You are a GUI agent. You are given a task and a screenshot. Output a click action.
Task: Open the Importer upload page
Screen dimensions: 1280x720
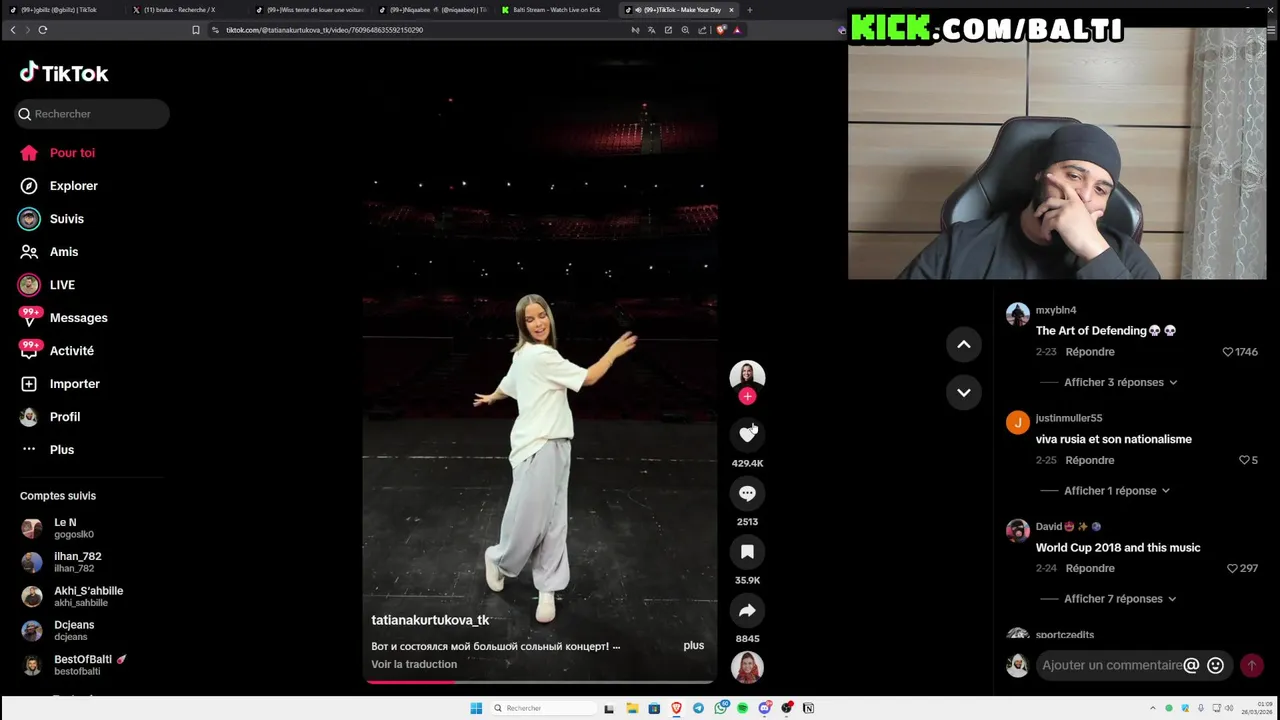pyautogui.click(x=60, y=384)
